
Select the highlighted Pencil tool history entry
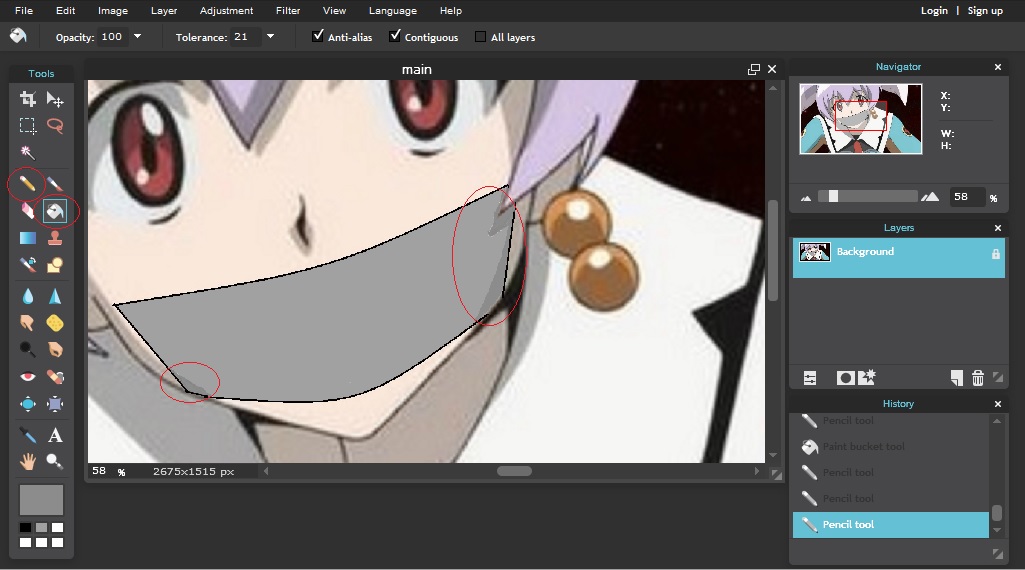pyautogui.click(x=890, y=524)
